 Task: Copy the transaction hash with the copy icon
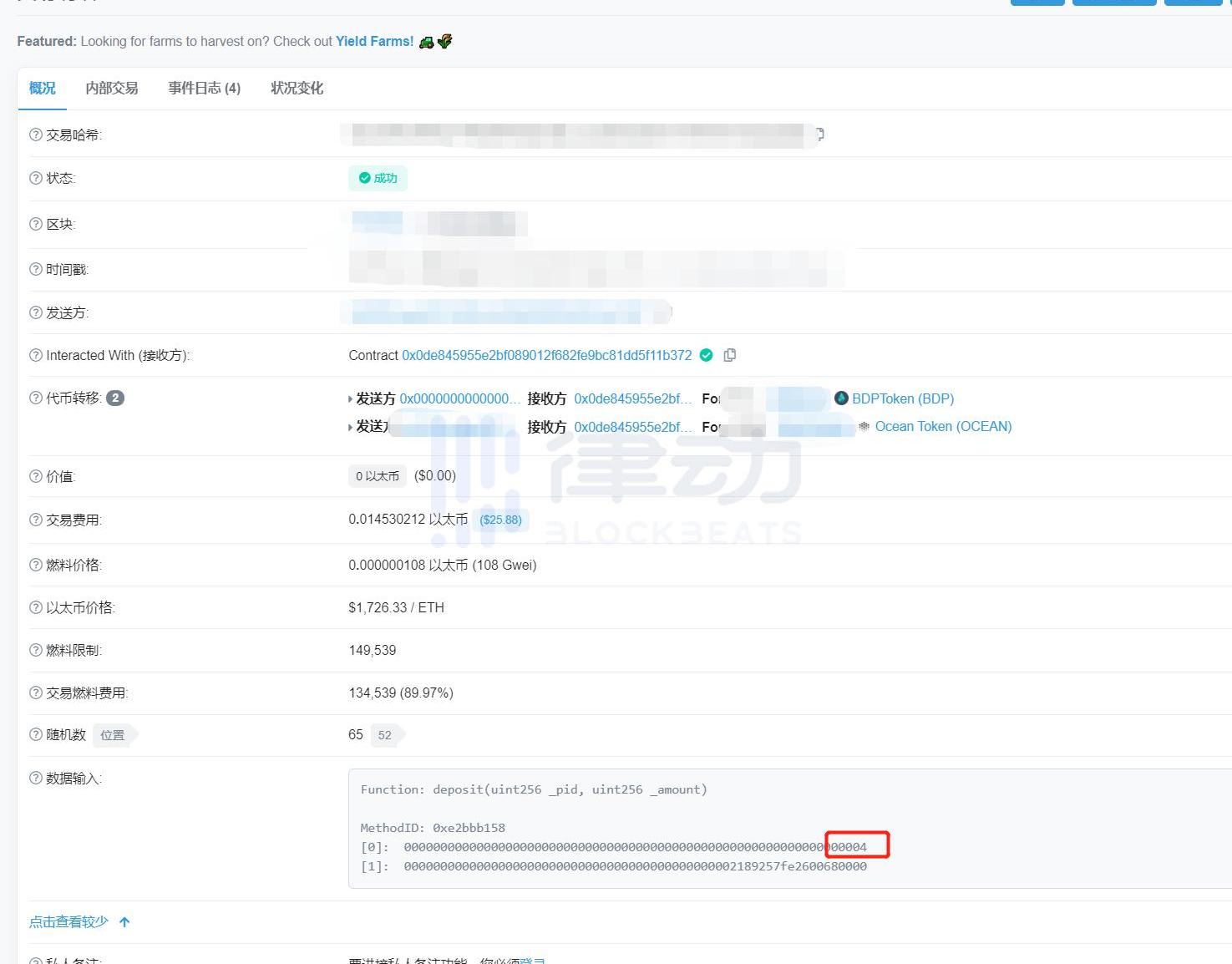(820, 134)
